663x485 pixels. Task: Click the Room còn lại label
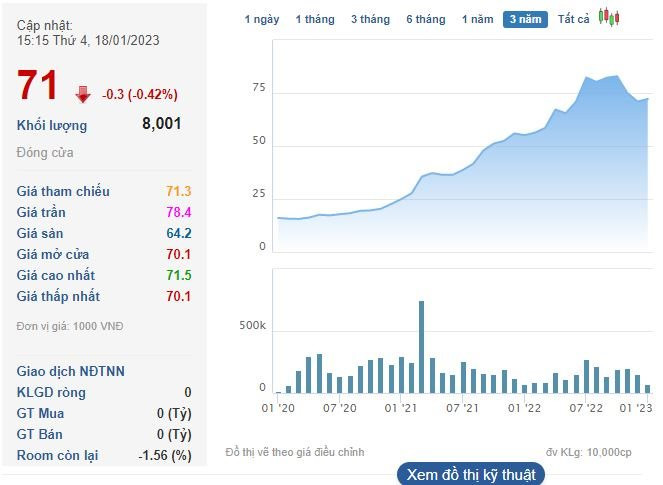click(x=57, y=455)
